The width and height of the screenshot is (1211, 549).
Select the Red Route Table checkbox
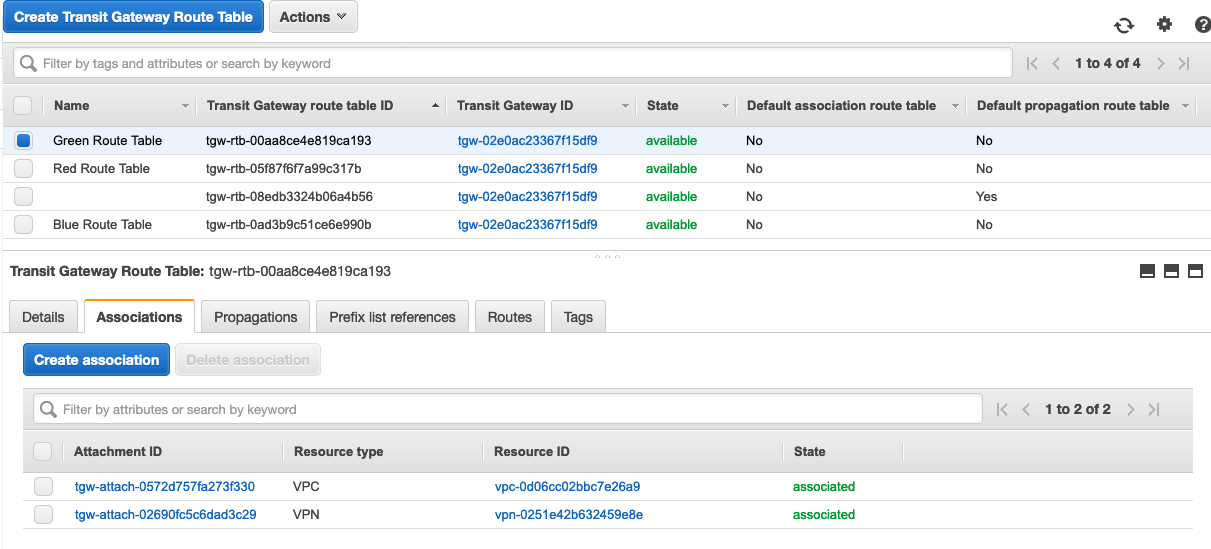click(x=24, y=169)
